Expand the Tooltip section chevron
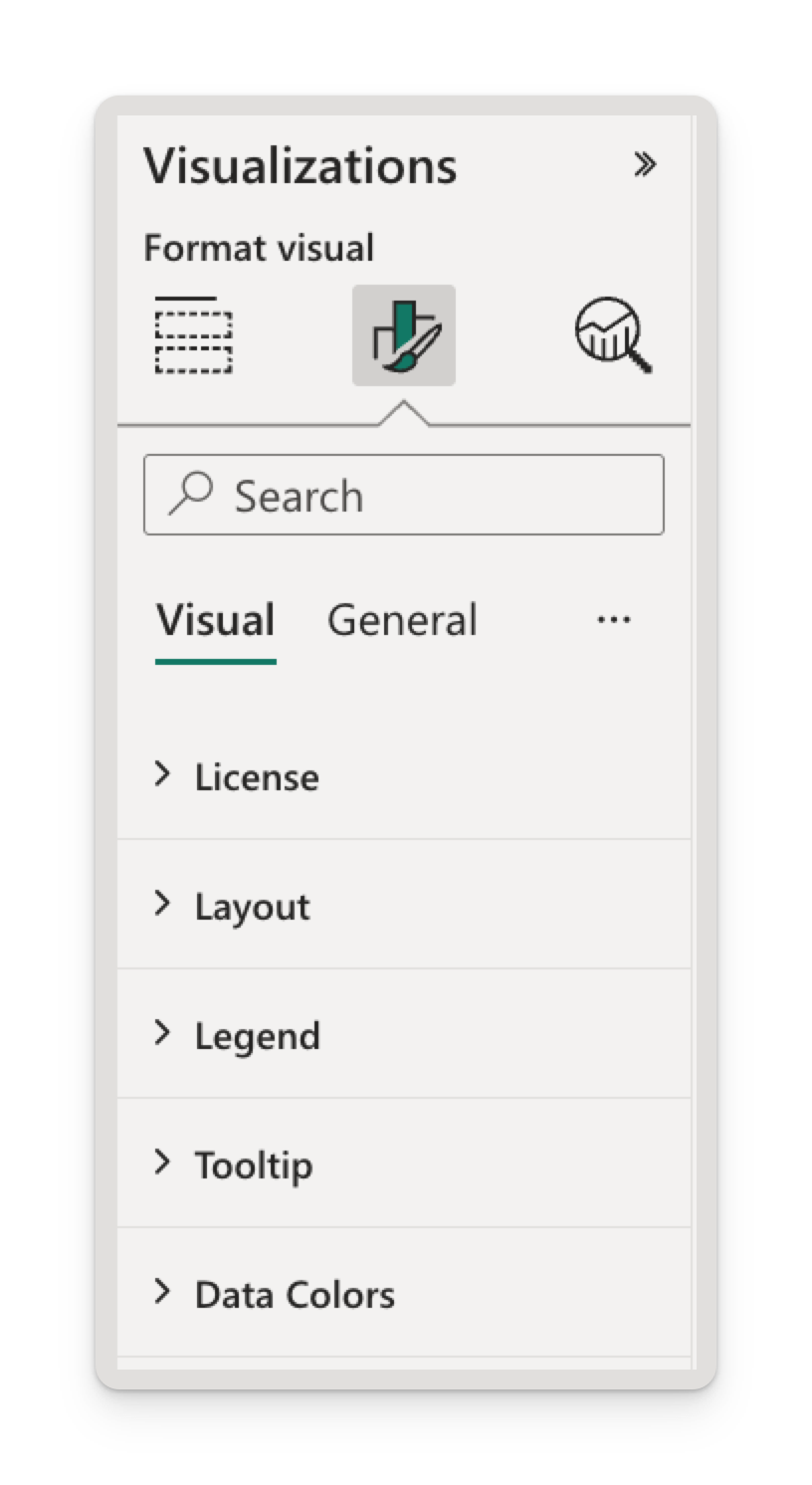 click(x=162, y=1163)
